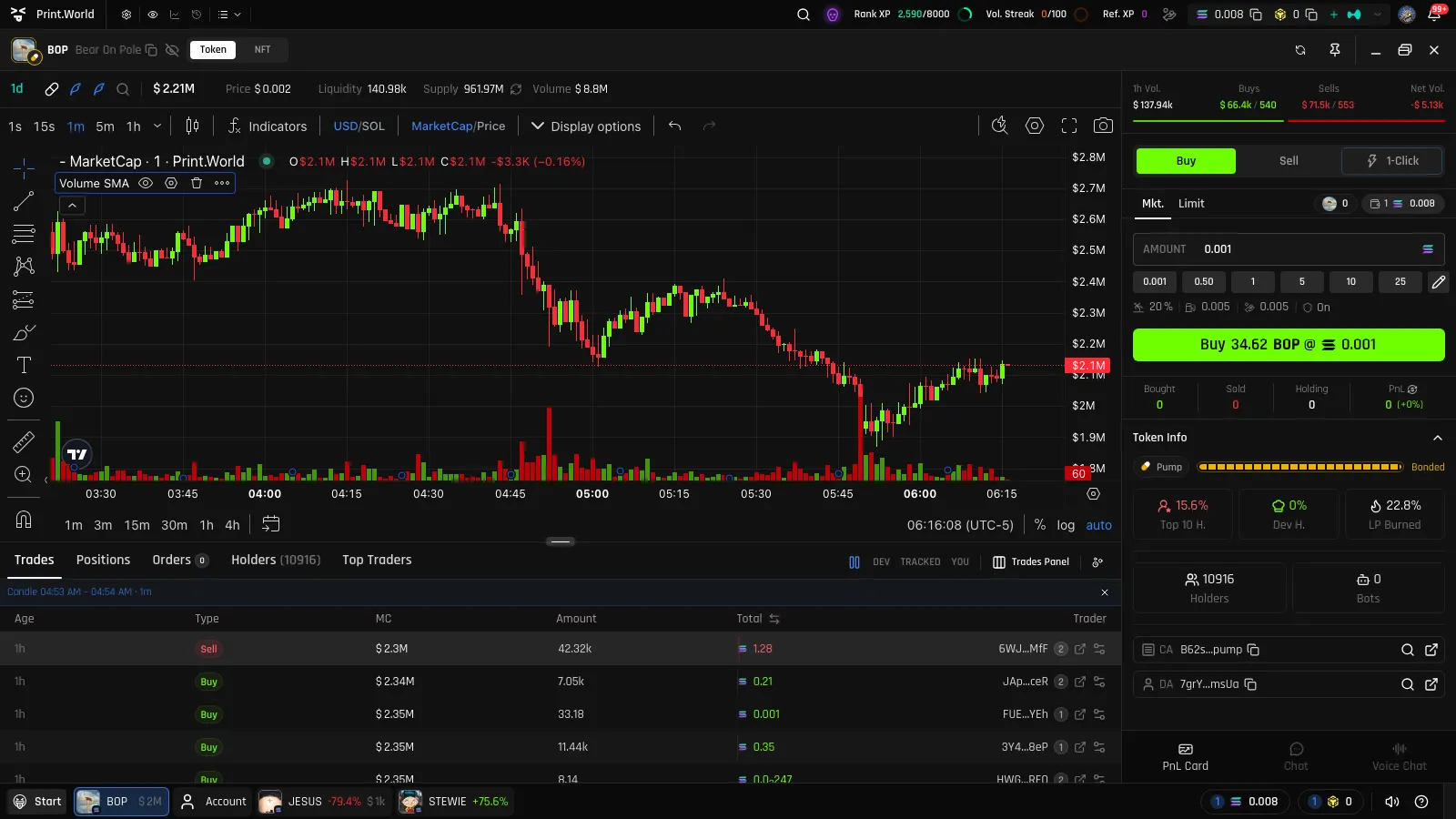
Task: Toggle TRACKED trades filter
Action: pos(920,562)
